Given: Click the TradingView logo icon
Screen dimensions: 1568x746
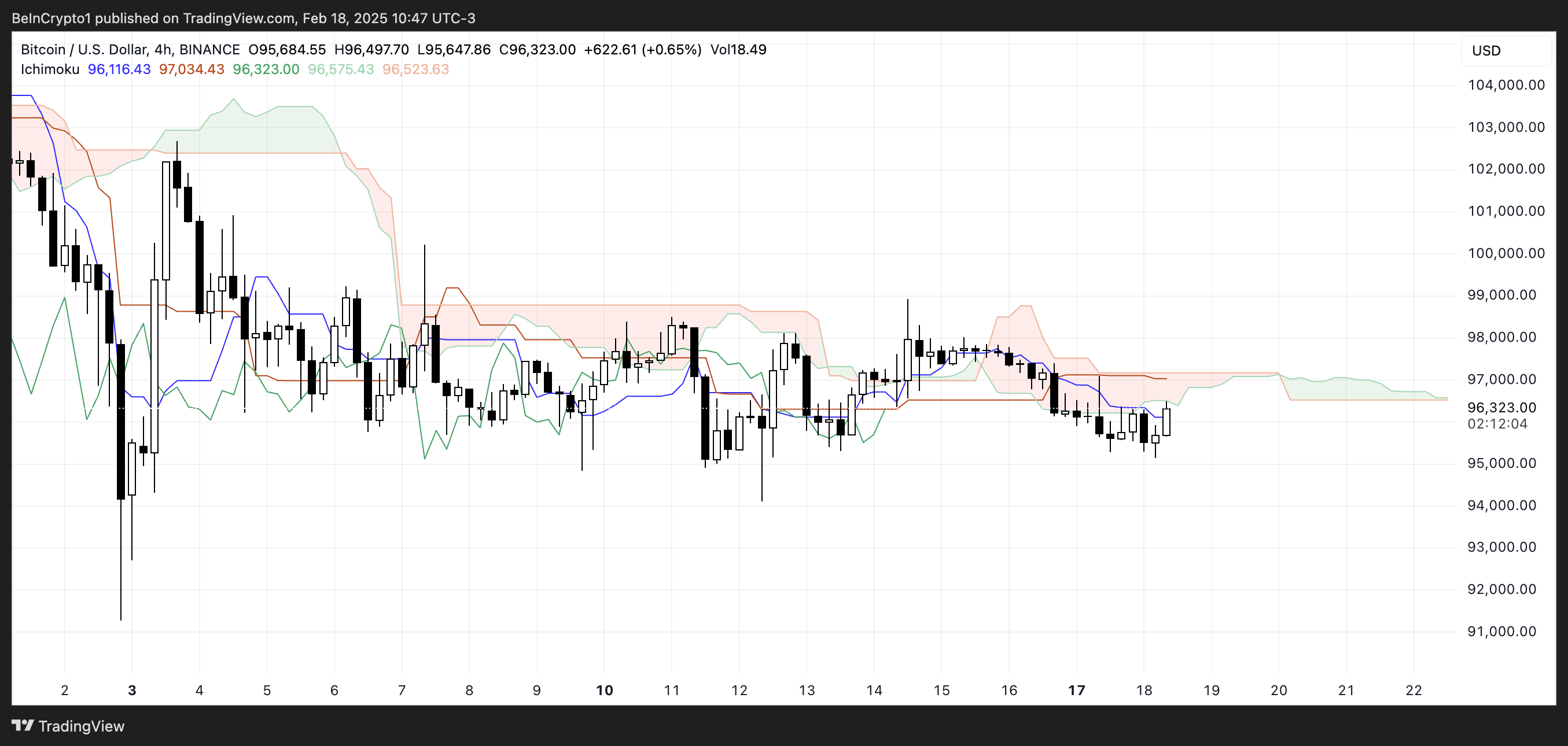Looking at the screenshot, I should click(23, 725).
